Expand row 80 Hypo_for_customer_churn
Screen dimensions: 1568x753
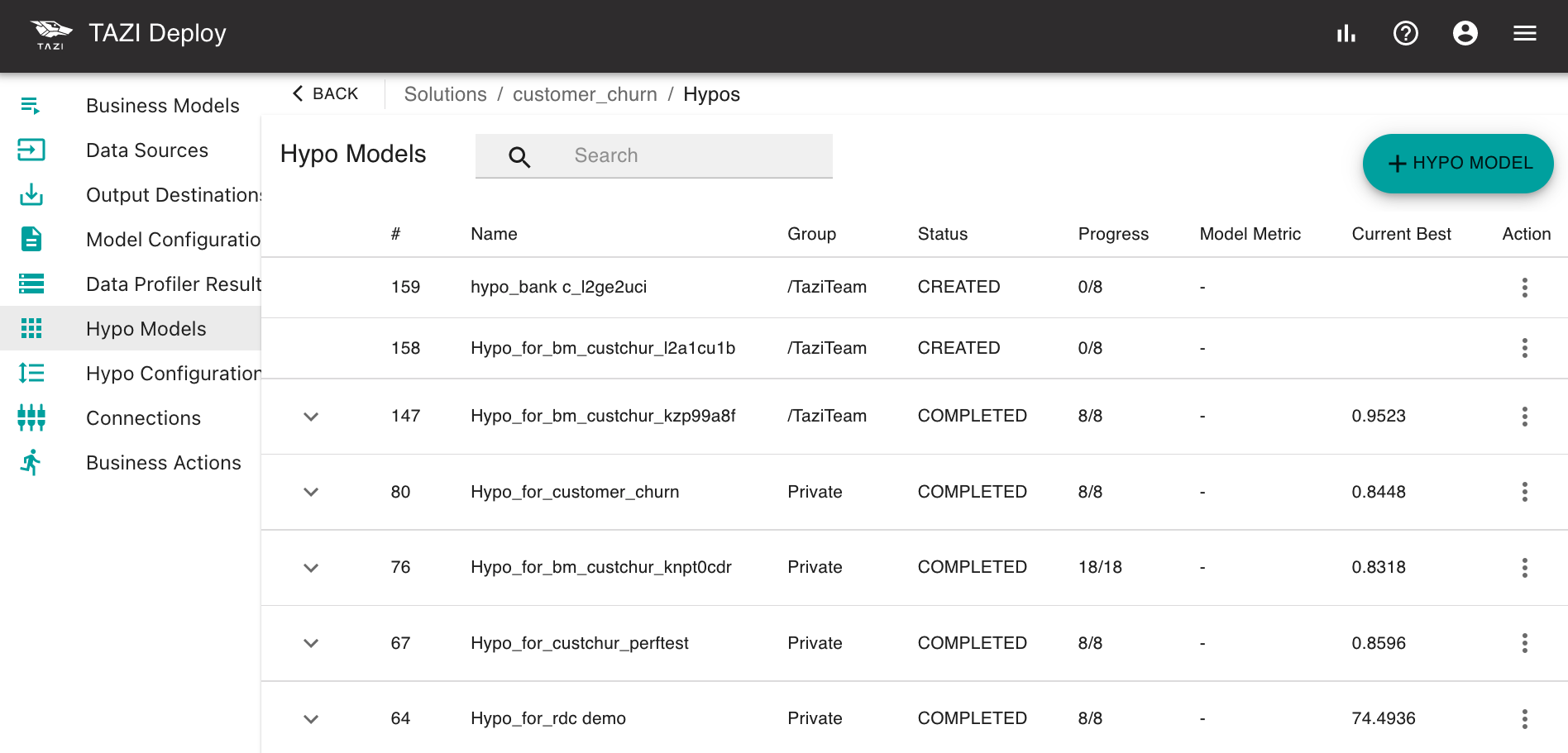[311, 492]
